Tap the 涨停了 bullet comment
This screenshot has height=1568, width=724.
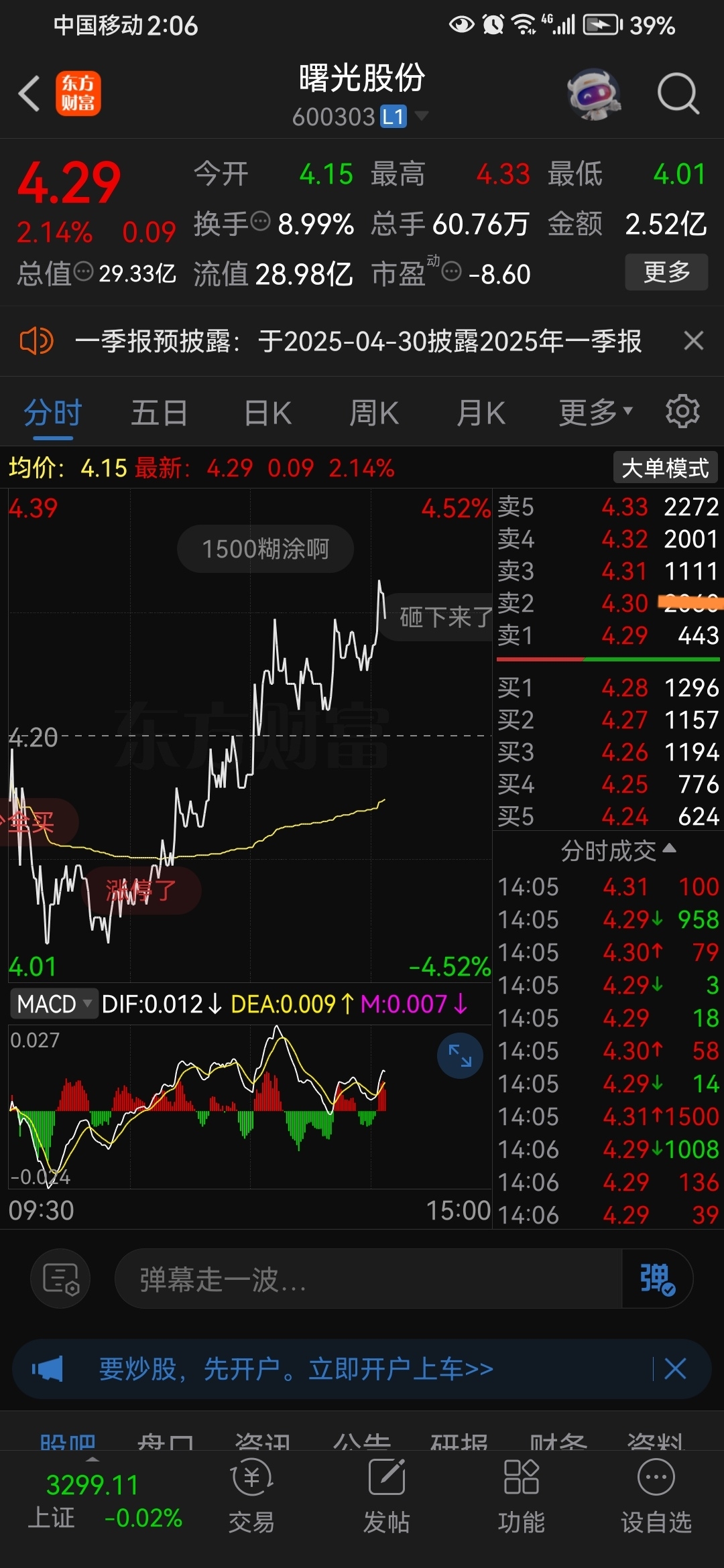pos(141,890)
